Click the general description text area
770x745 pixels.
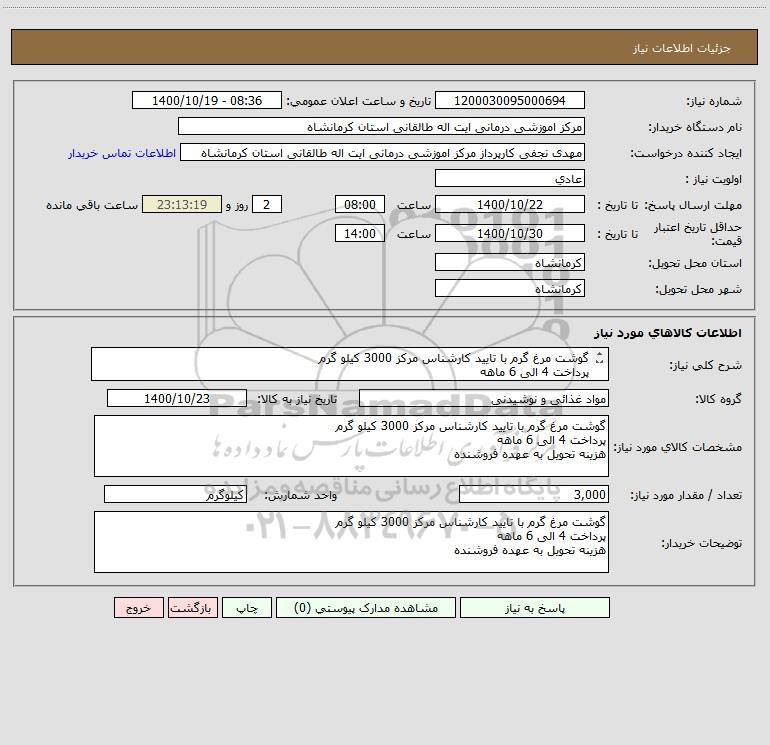pos(350,364)
